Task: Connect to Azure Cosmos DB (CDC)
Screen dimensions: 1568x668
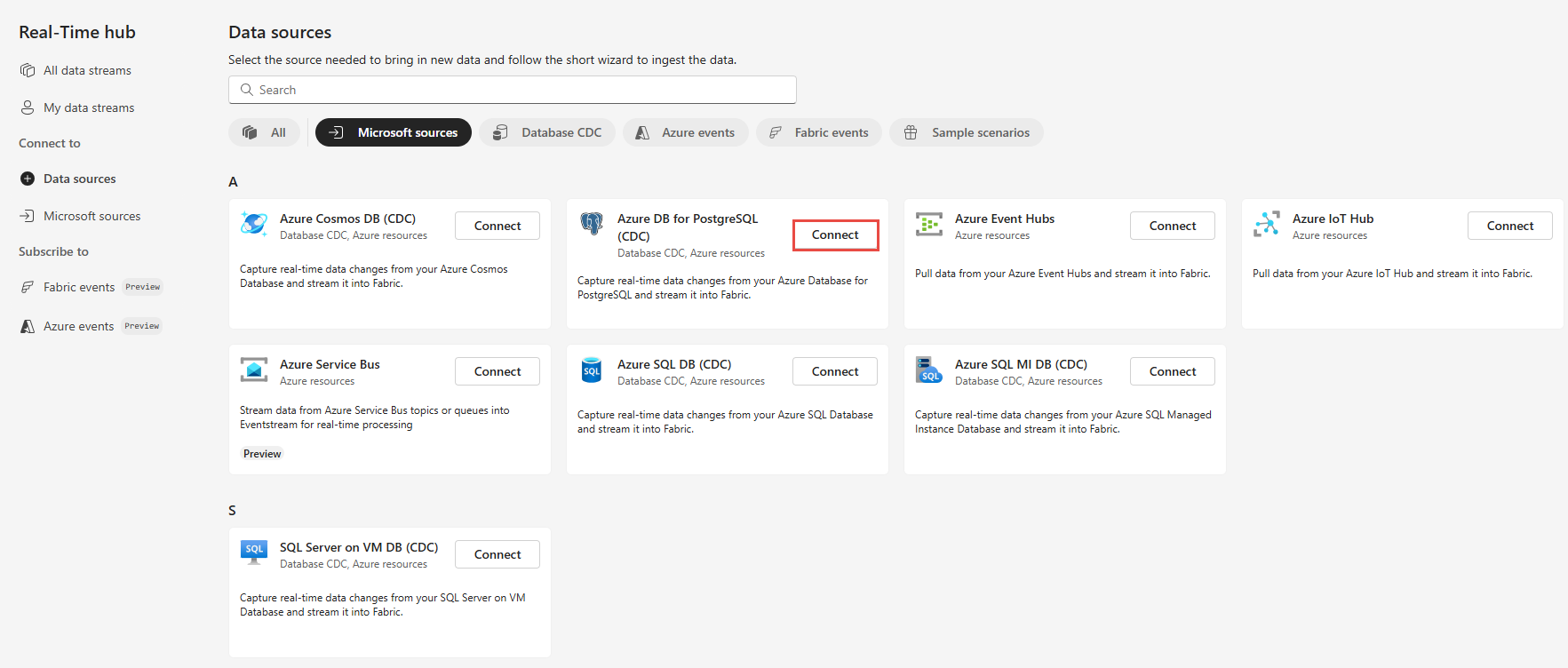Action: 497,226
